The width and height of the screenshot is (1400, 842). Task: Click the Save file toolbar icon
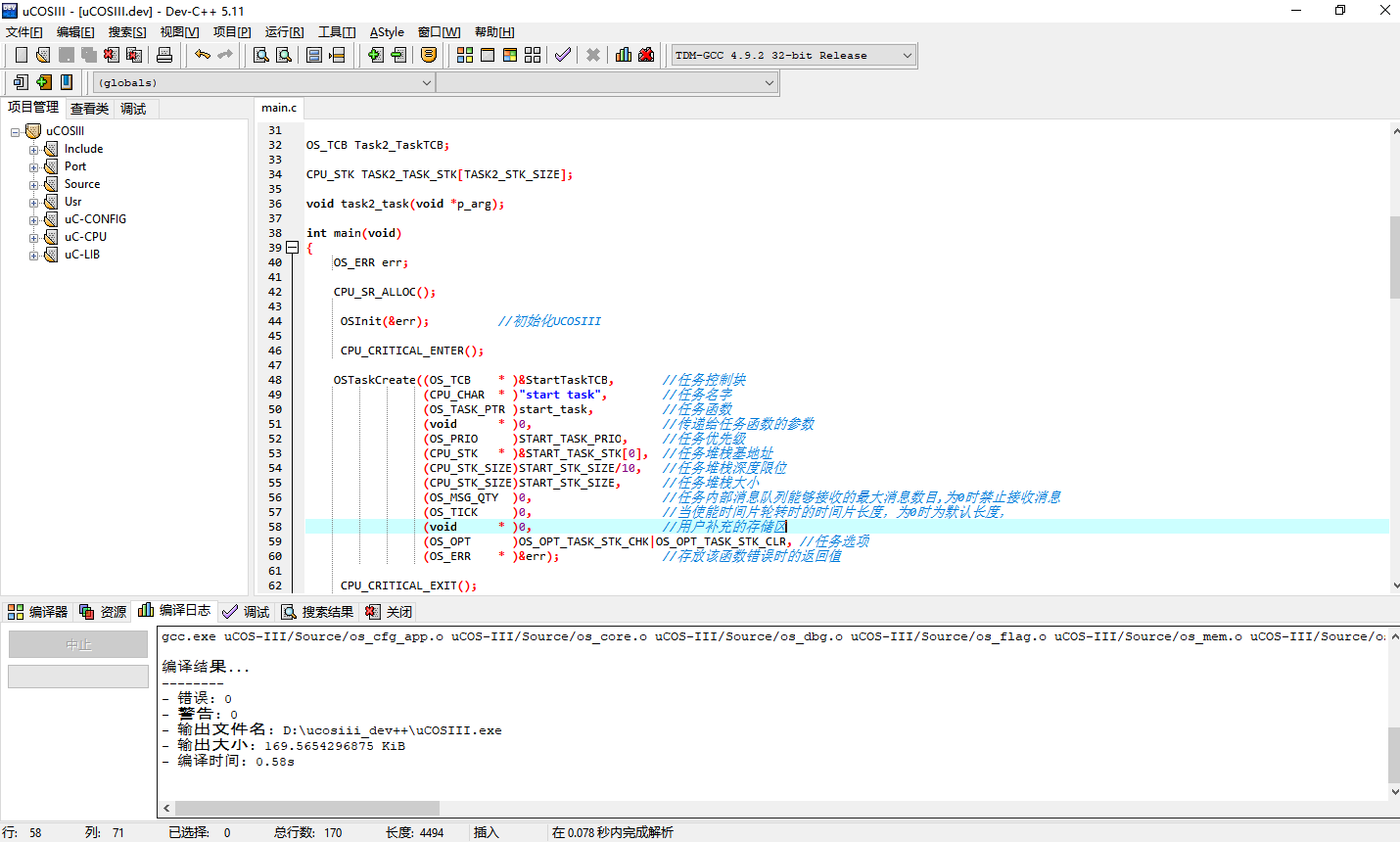click(67, 55)
